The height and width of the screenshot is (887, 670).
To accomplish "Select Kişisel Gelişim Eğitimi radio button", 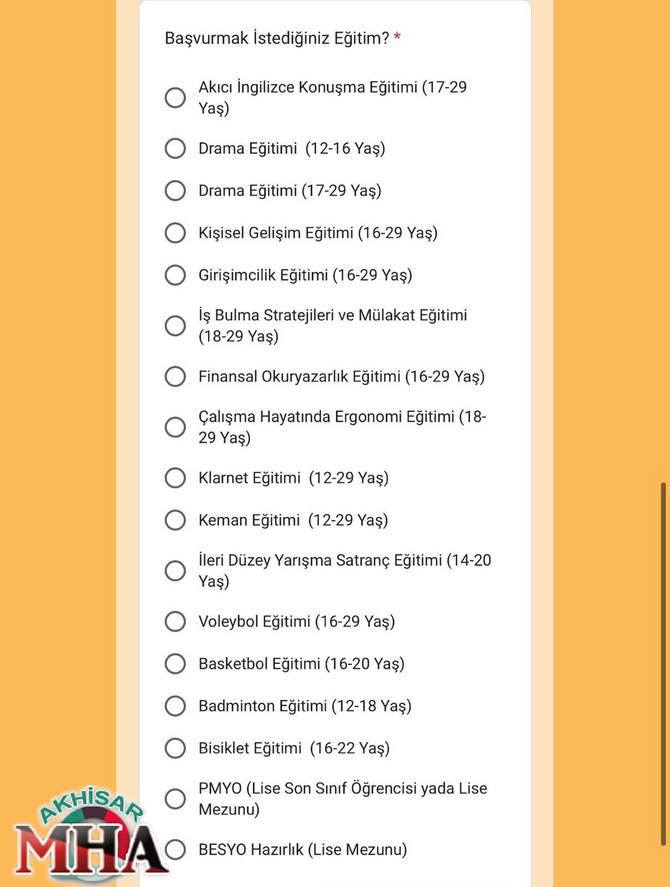I will point(175,232).
